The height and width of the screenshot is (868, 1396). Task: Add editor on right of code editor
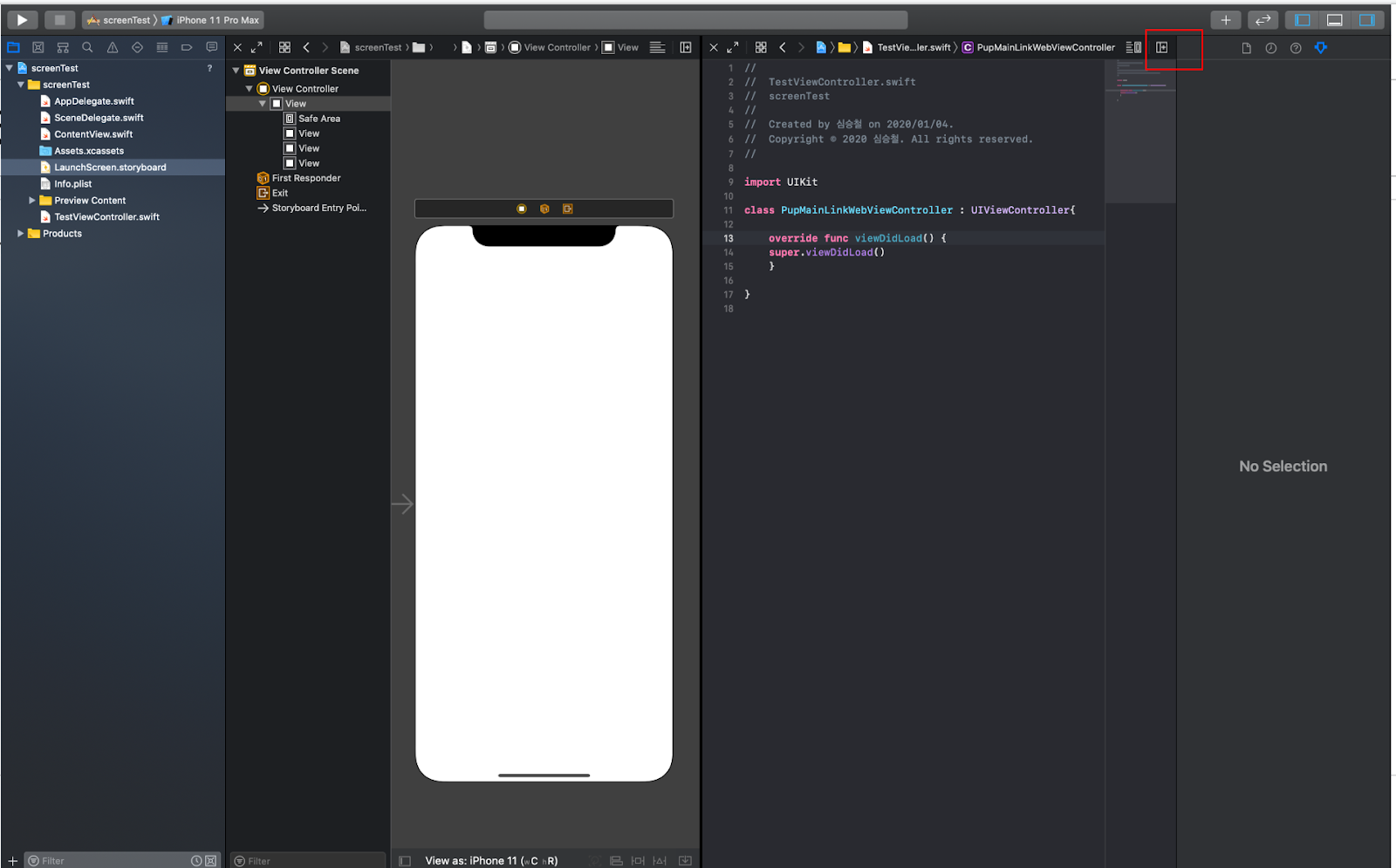pos(1162,47)
